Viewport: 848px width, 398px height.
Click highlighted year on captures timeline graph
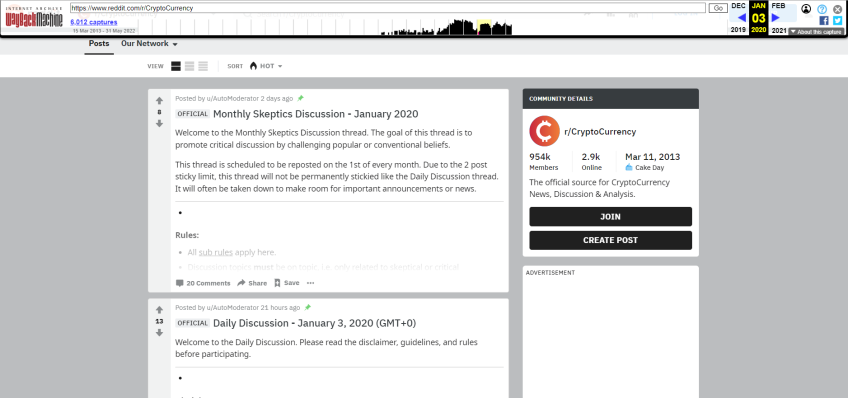[484, 27]
